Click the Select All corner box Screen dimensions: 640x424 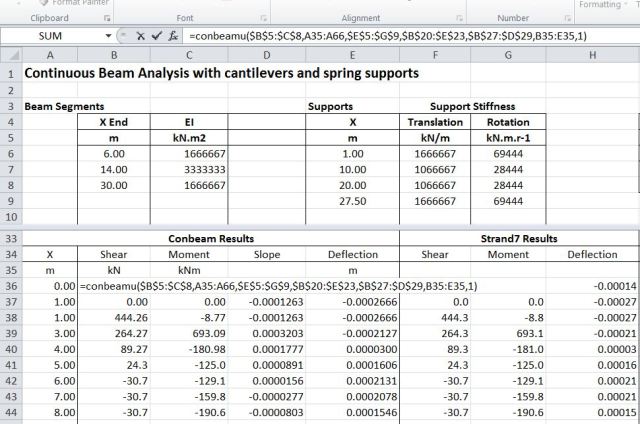[x=10, y=54]
